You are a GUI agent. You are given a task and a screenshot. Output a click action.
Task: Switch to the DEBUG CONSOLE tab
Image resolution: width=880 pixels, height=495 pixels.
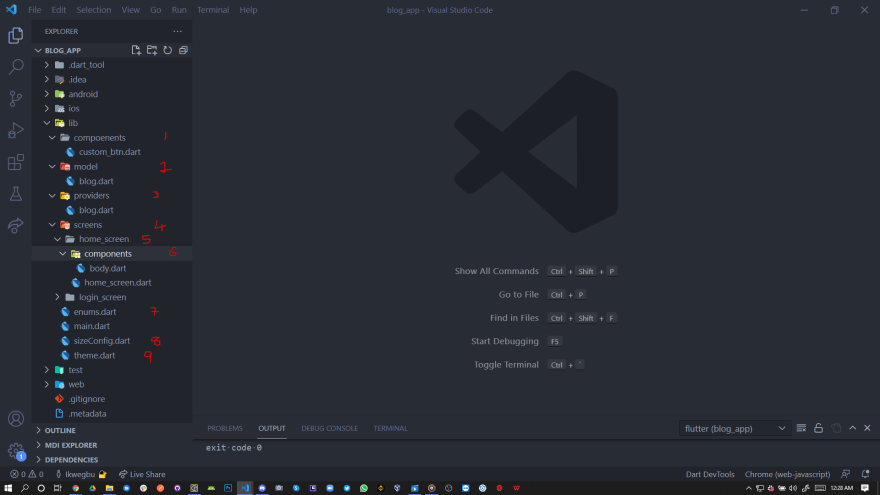[329, 428]
